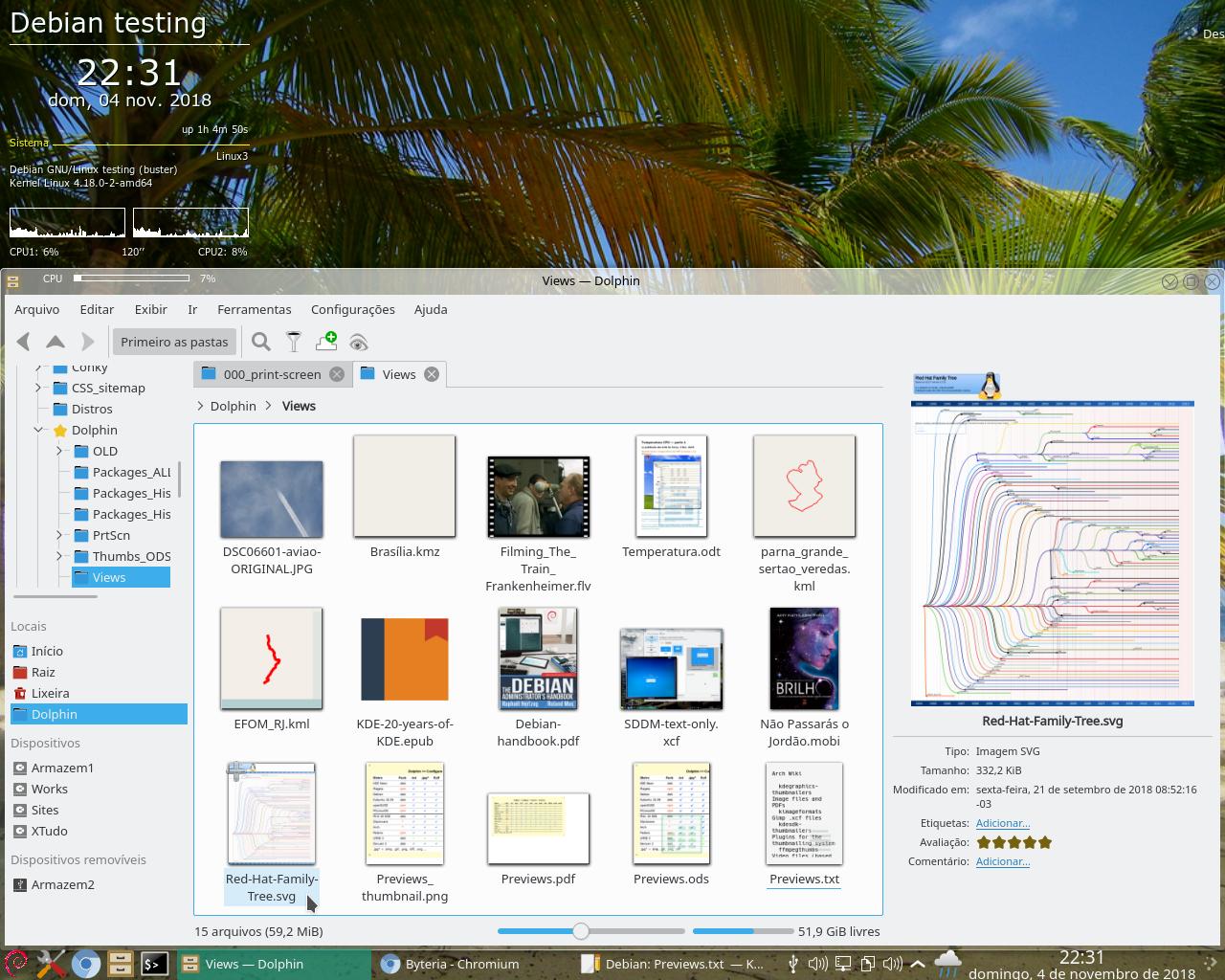Toggle the Primeiro as pastas button
The image size is (1225, 980).
coord(174,342)
